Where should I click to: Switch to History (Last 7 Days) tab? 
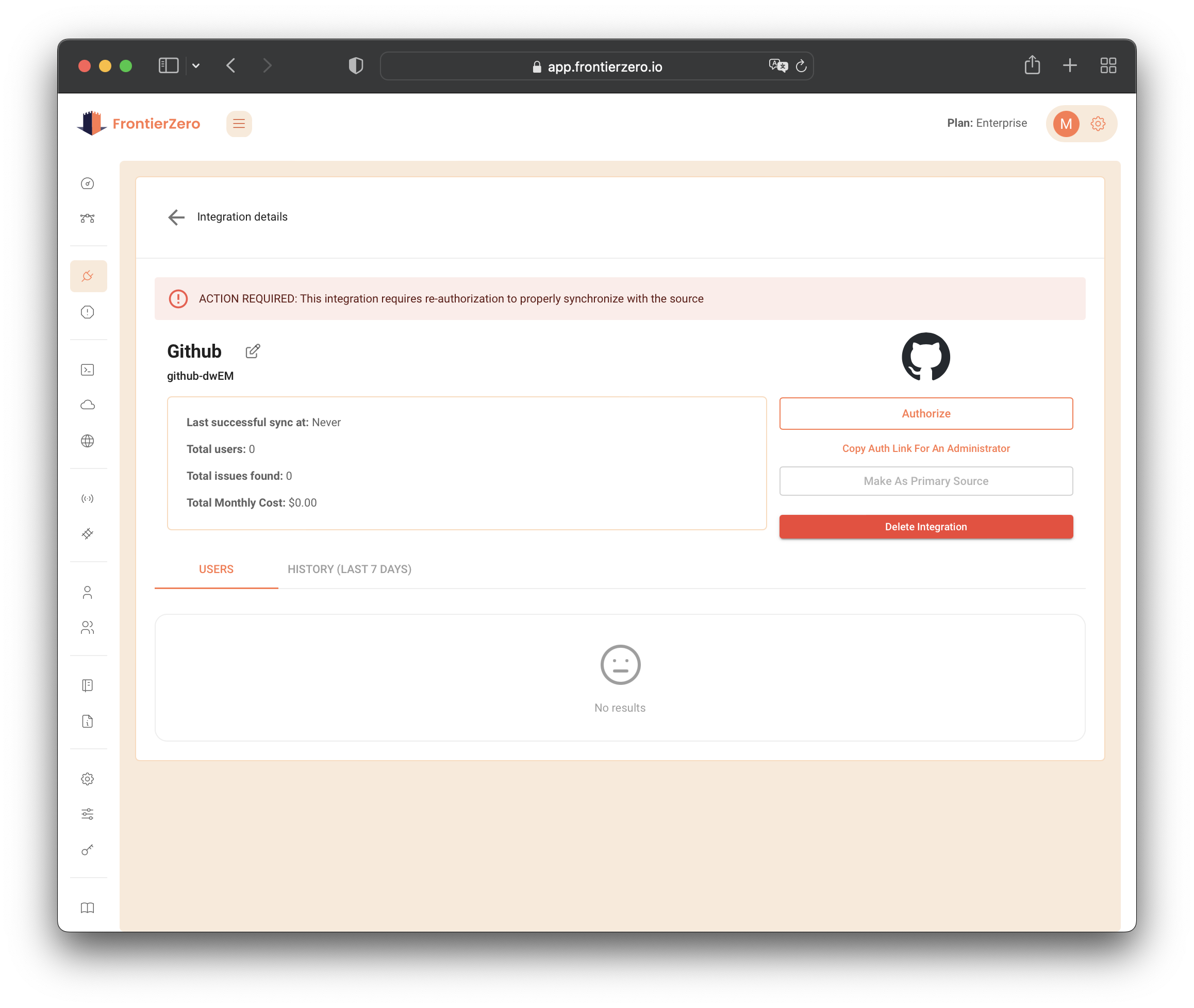tap(349, 569)
